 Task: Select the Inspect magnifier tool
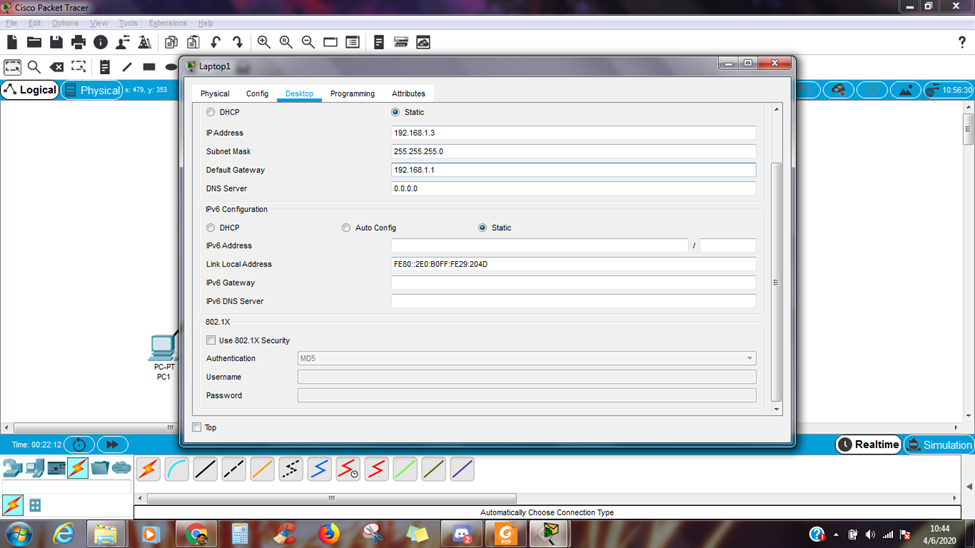34,67
